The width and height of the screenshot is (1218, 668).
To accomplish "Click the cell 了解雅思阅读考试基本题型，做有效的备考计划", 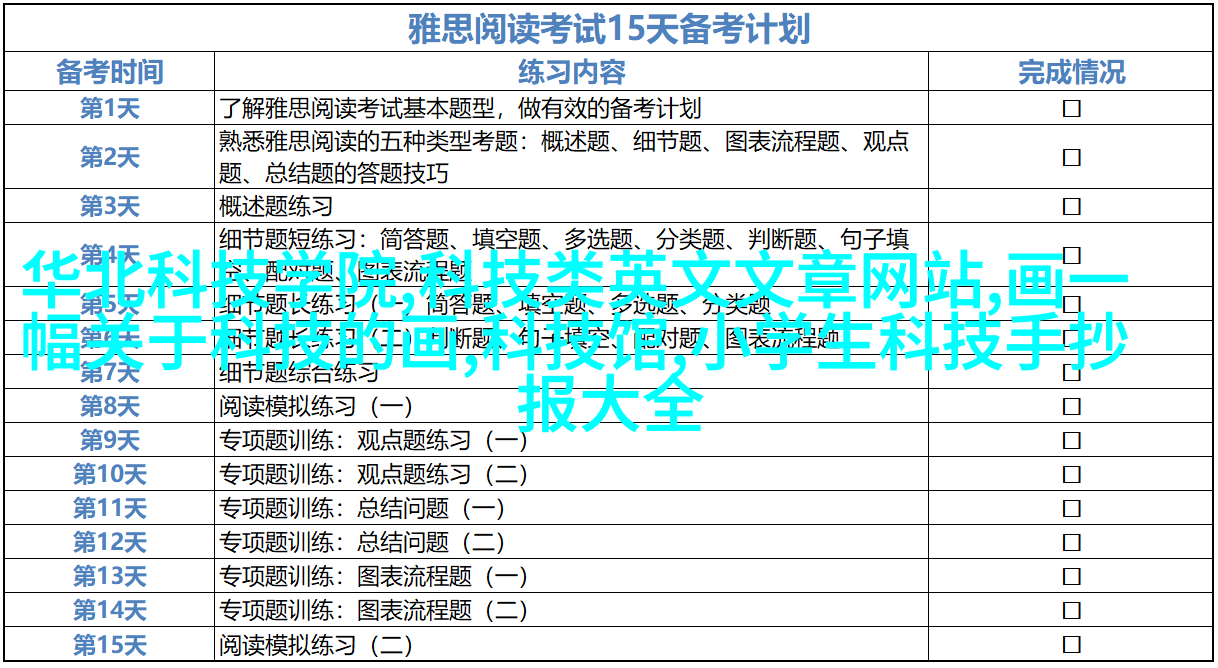I will [x=571, y=108].
